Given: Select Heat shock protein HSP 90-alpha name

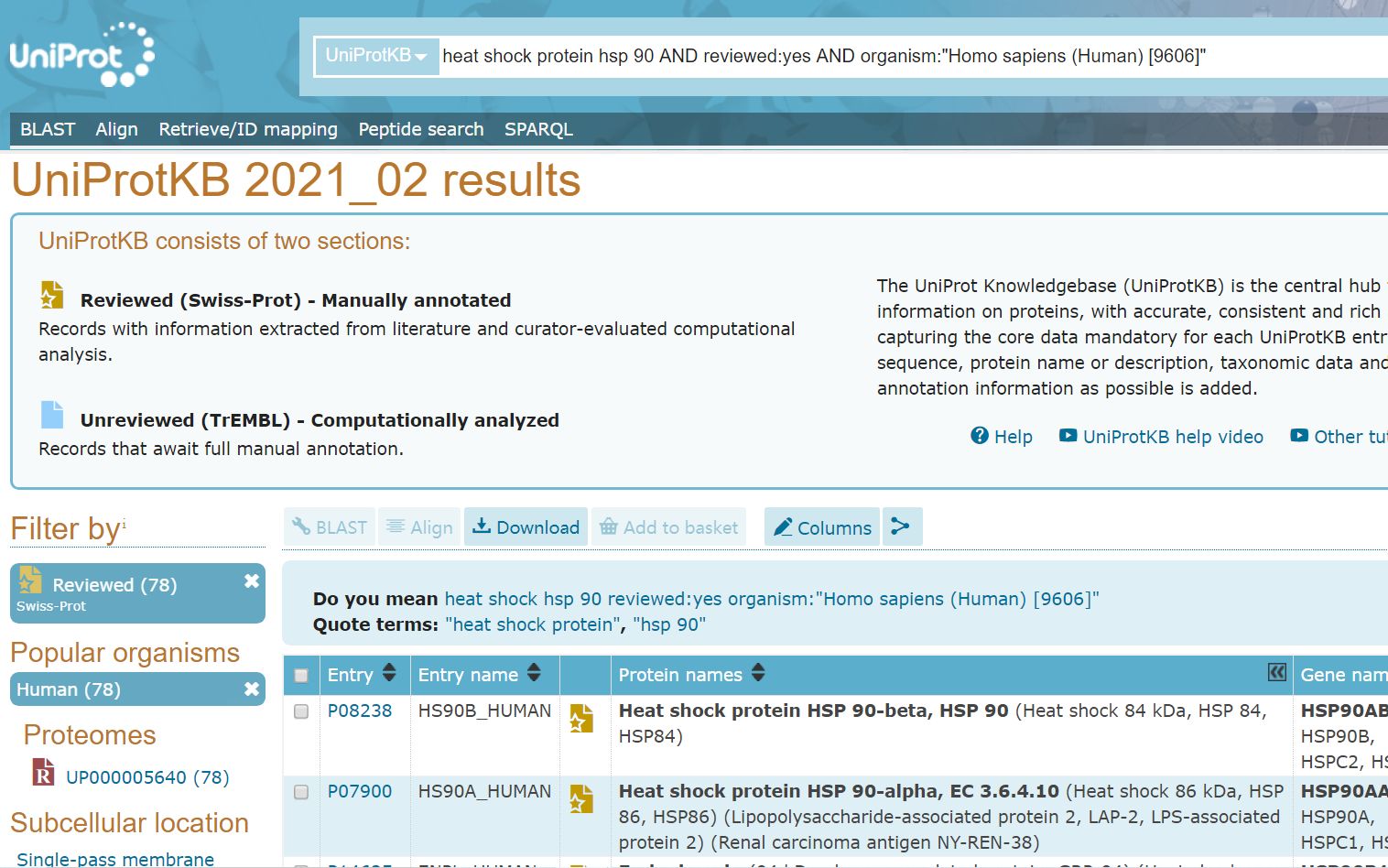Looking at the screenshot, I should [839, 791].
